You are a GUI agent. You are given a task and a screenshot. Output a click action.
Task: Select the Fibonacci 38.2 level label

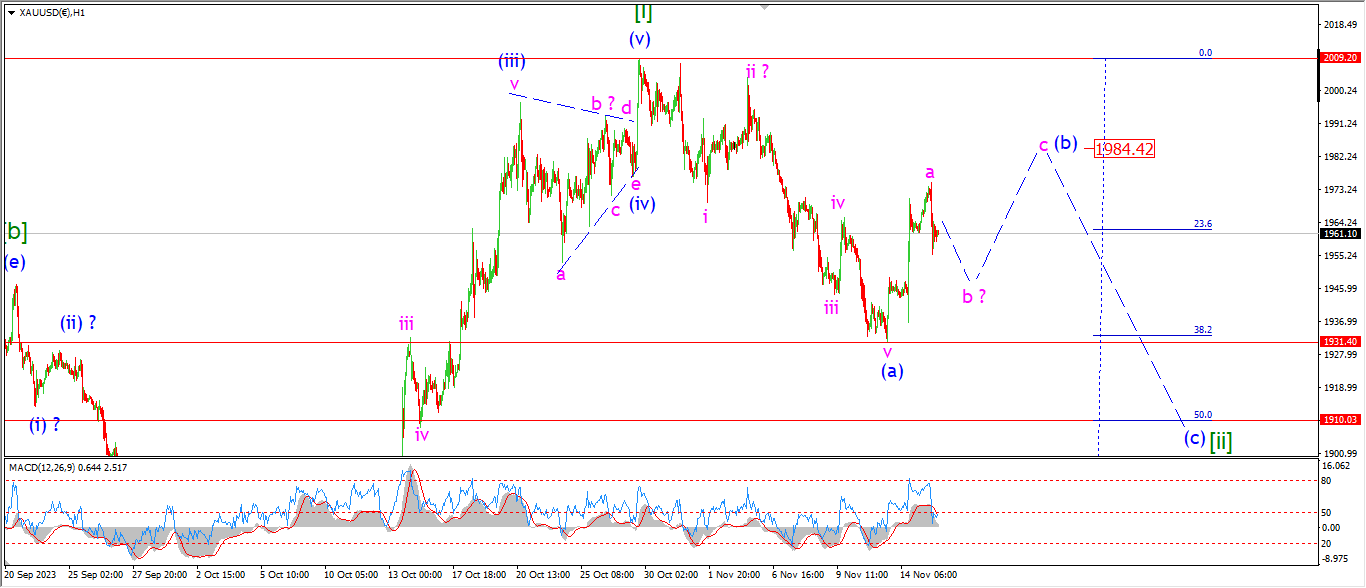[1203, 330]
